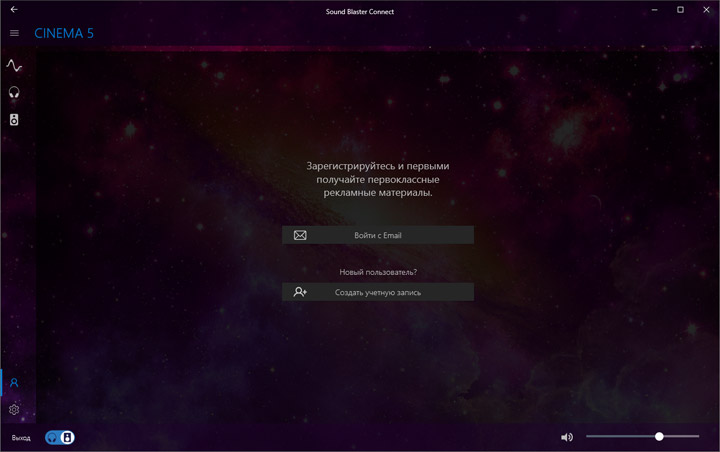
Task: Go back with the arrow icon
Action: click(14, 9)
